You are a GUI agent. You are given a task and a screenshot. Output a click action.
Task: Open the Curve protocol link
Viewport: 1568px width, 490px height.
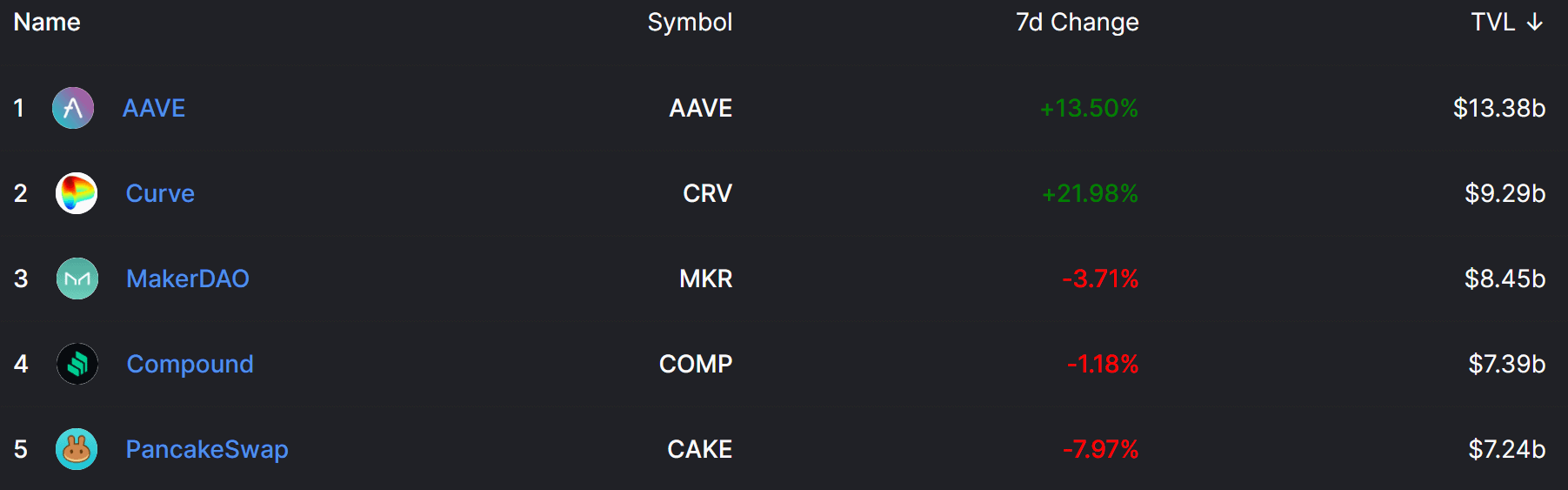[x=160, y=193]
